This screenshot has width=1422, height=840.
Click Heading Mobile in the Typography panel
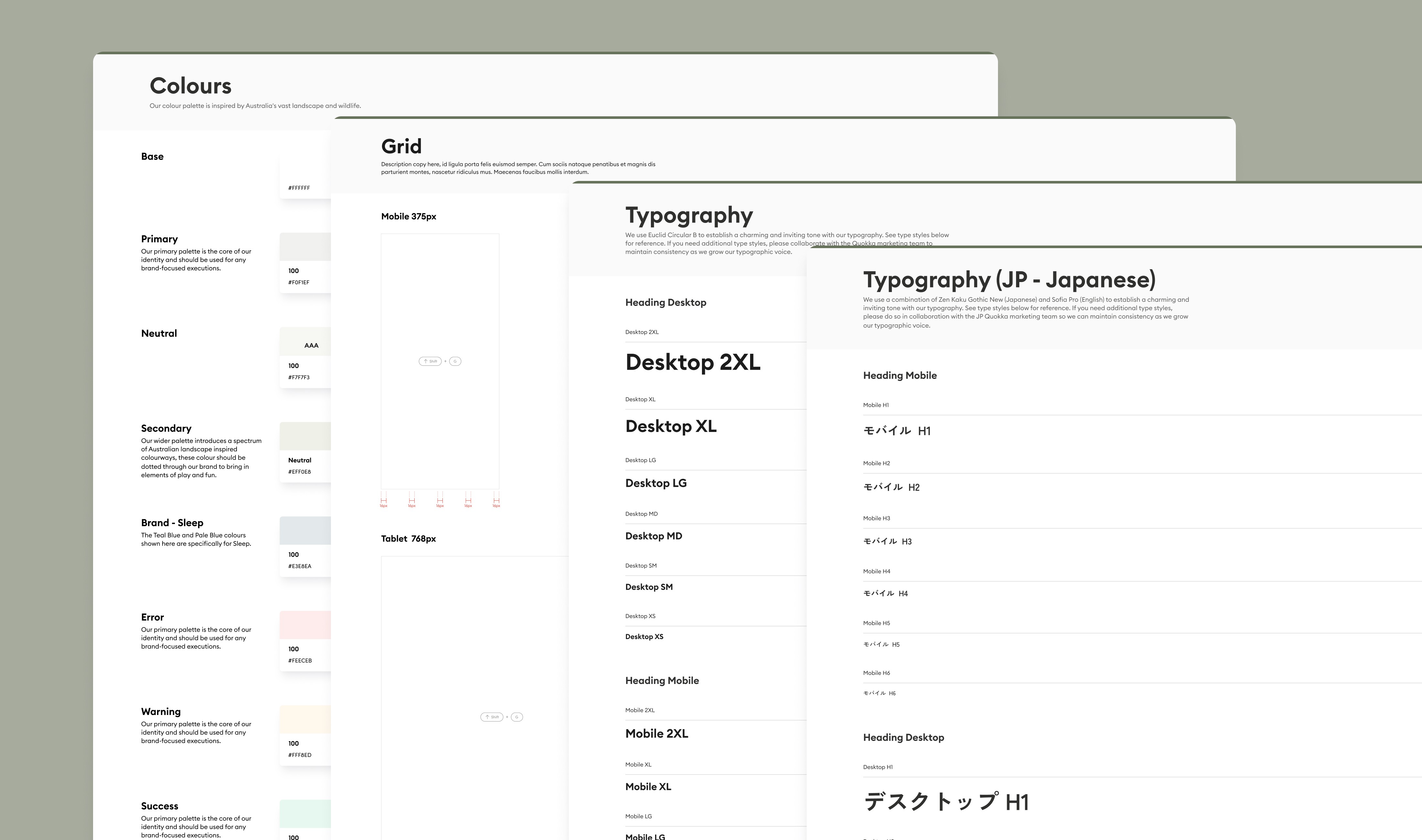click(662, 681)
